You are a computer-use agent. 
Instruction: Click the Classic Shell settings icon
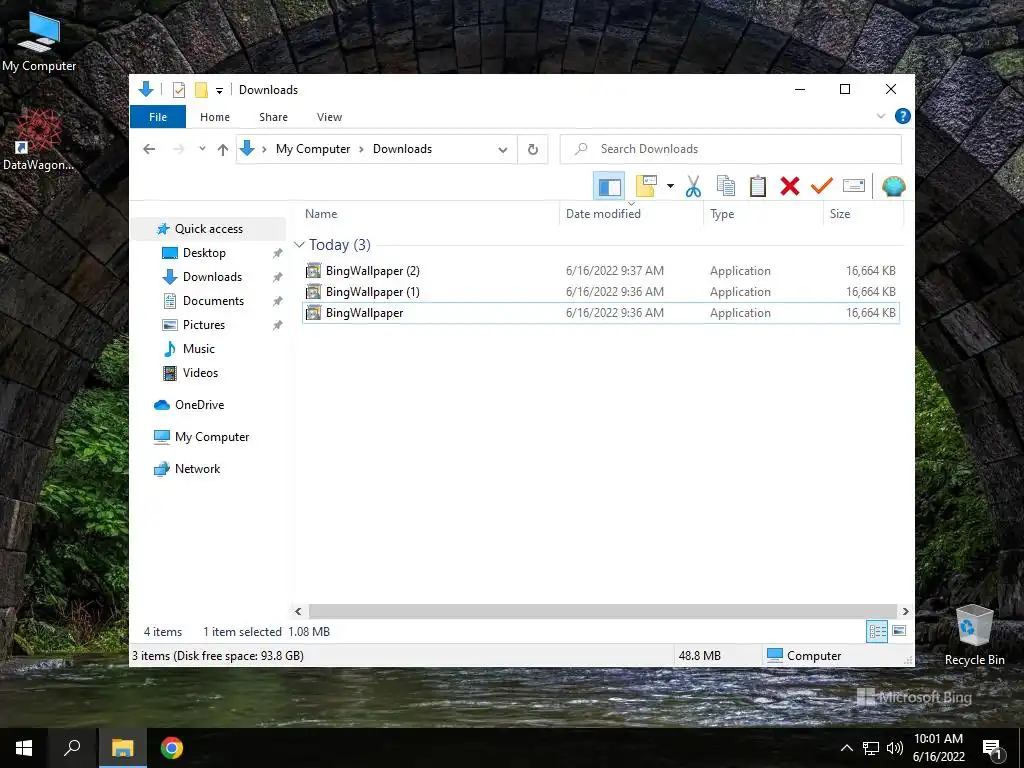pyautogui.click(x=893, y=187)
